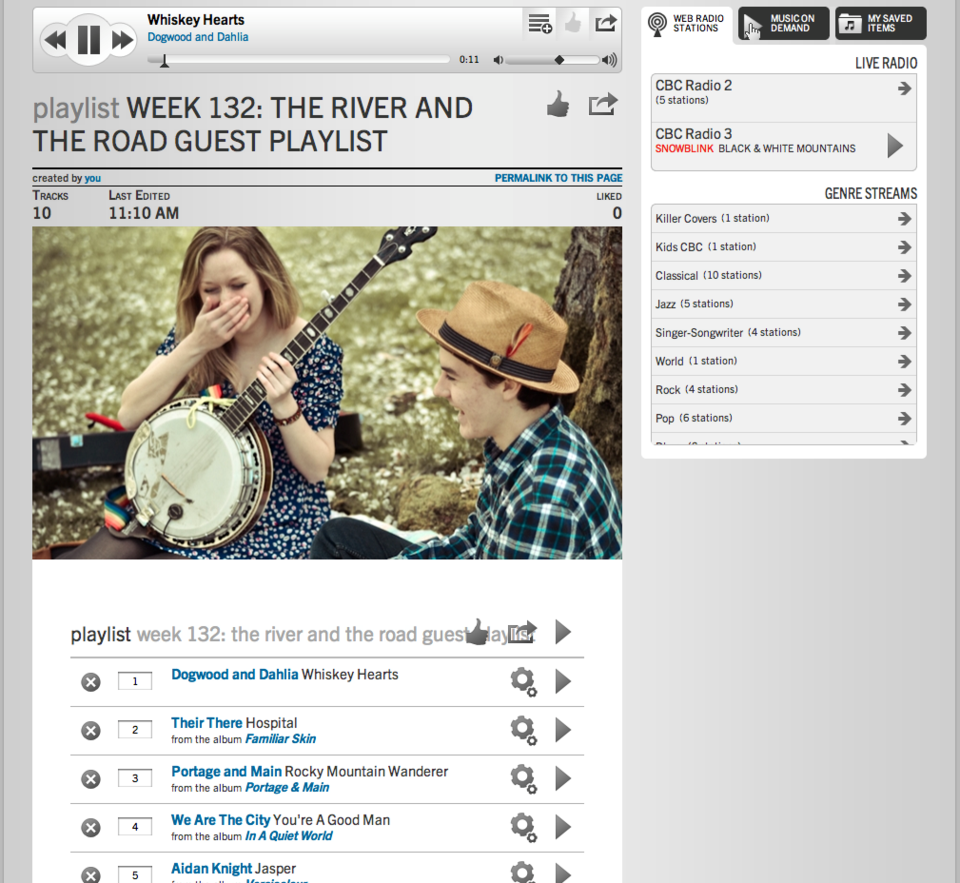Edit track order field for Whiskey Hearts
Viewport: 960px width, 883px height.
(x=135, y=681)
